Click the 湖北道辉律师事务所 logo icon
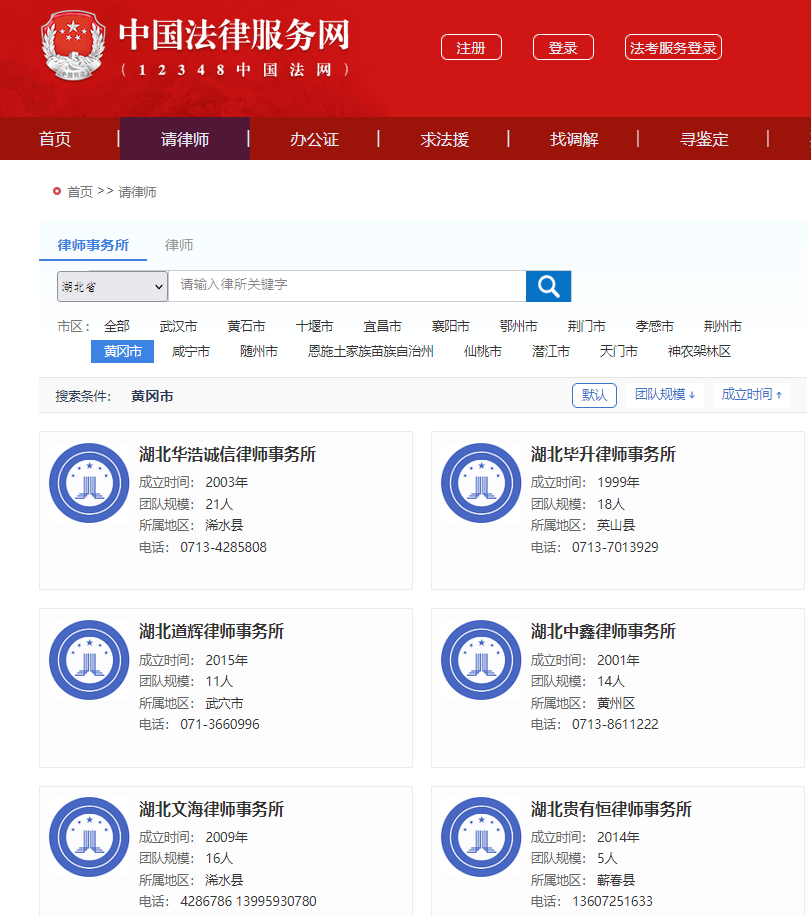 point(89,659)
